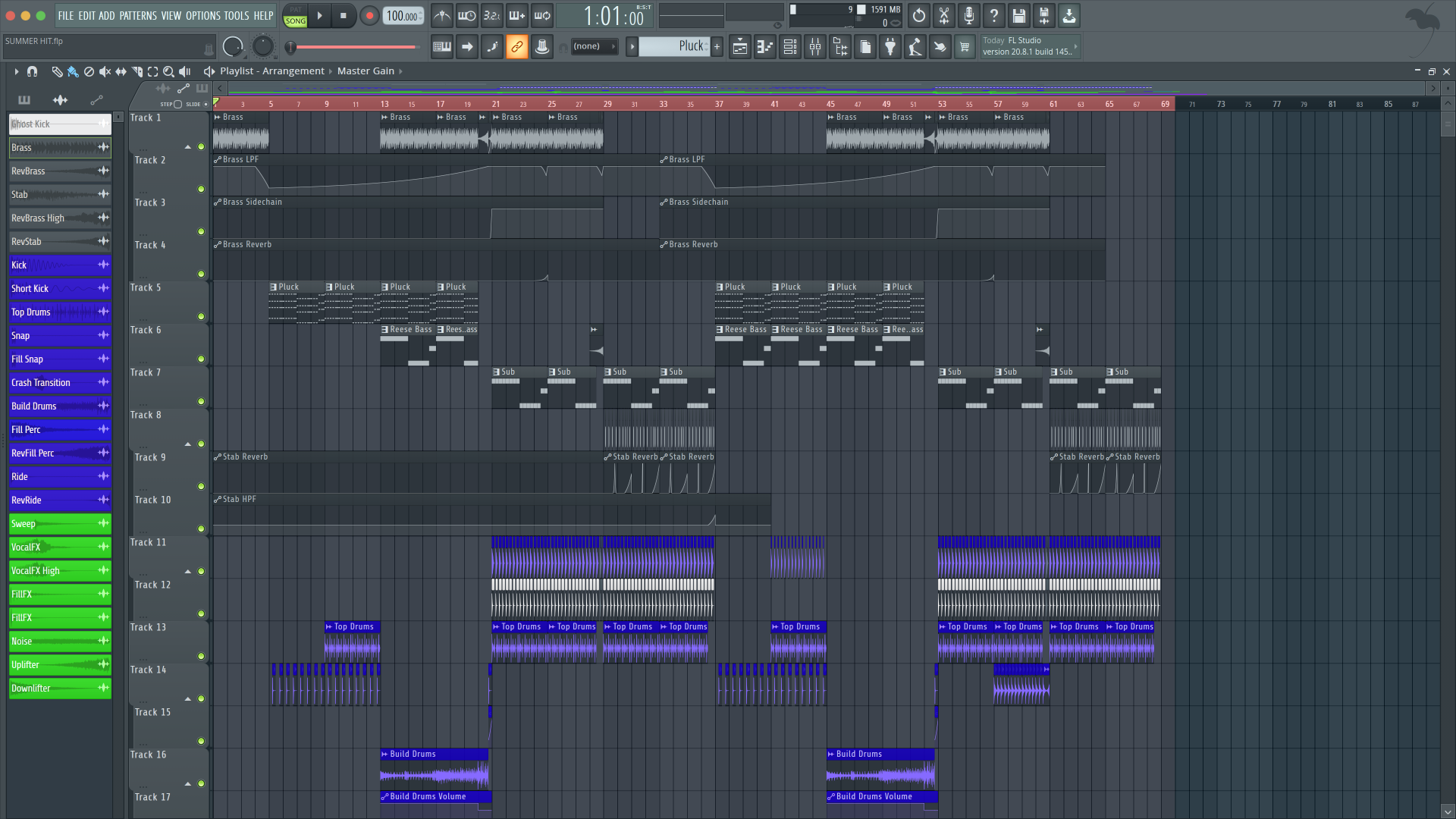
Task: Select the Draw pencil tool
Action: click(x=57, y=71)
